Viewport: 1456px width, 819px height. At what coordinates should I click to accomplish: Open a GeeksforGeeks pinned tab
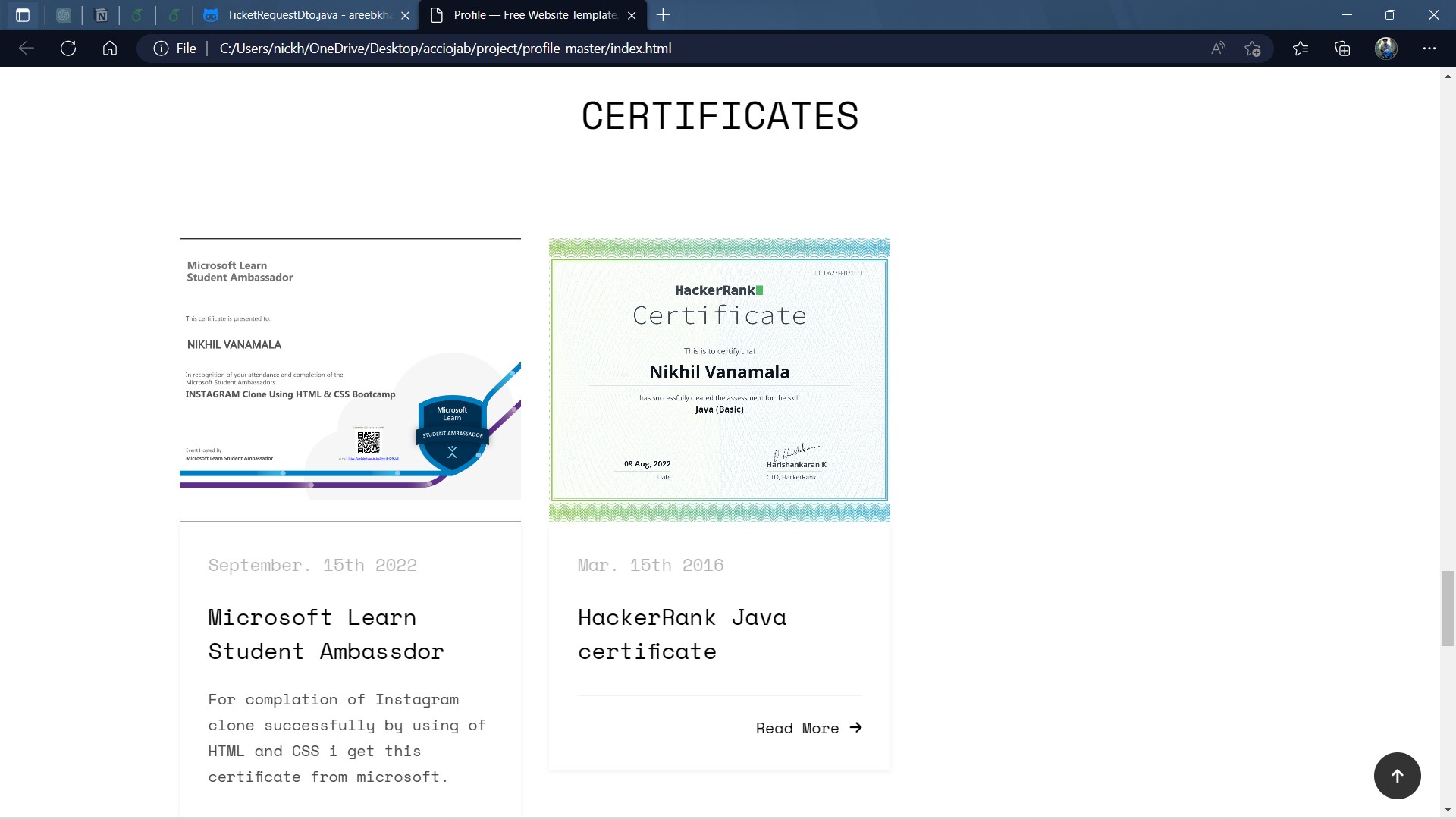tap(137, 15)
